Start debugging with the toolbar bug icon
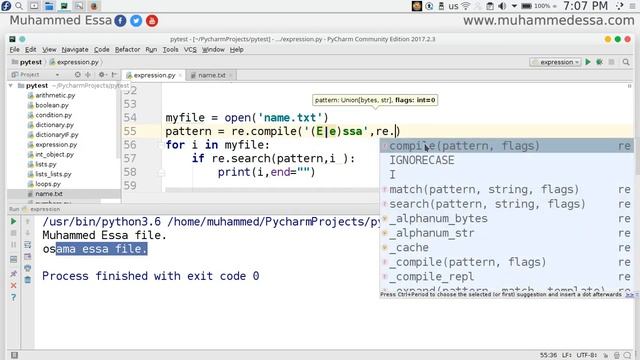The image size is (640, 360). click(599, 62)
